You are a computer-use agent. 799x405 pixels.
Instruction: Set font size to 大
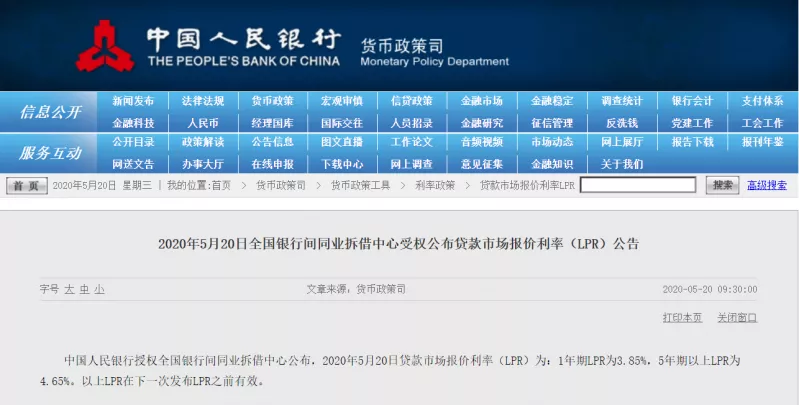69,289
